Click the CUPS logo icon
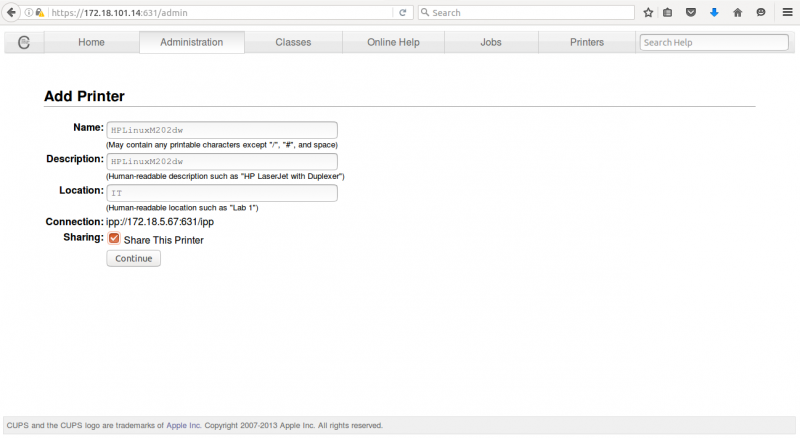Image resolution: width=800 pixels, height=438 pixels. click(23, 42)
